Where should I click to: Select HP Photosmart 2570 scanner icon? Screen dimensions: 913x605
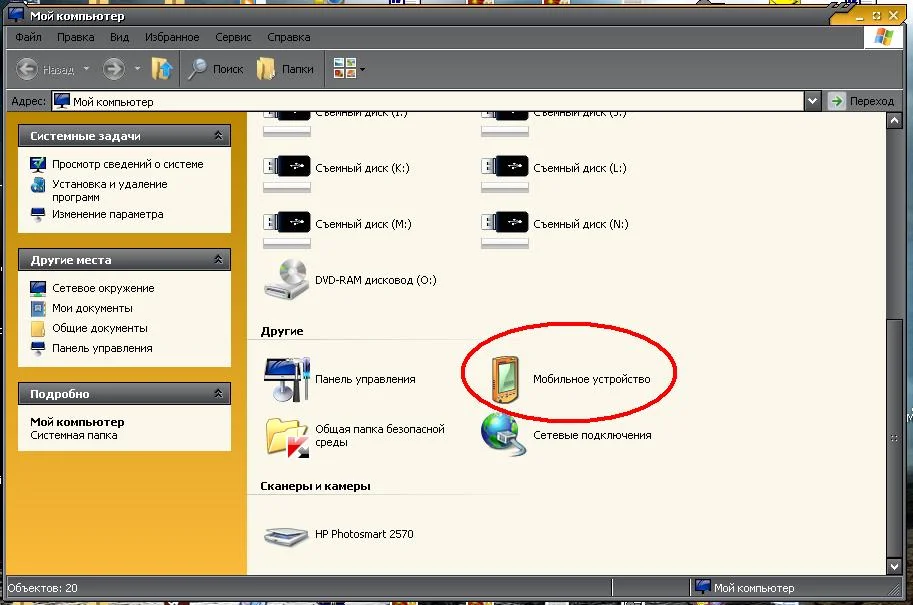tap(285, 535)
